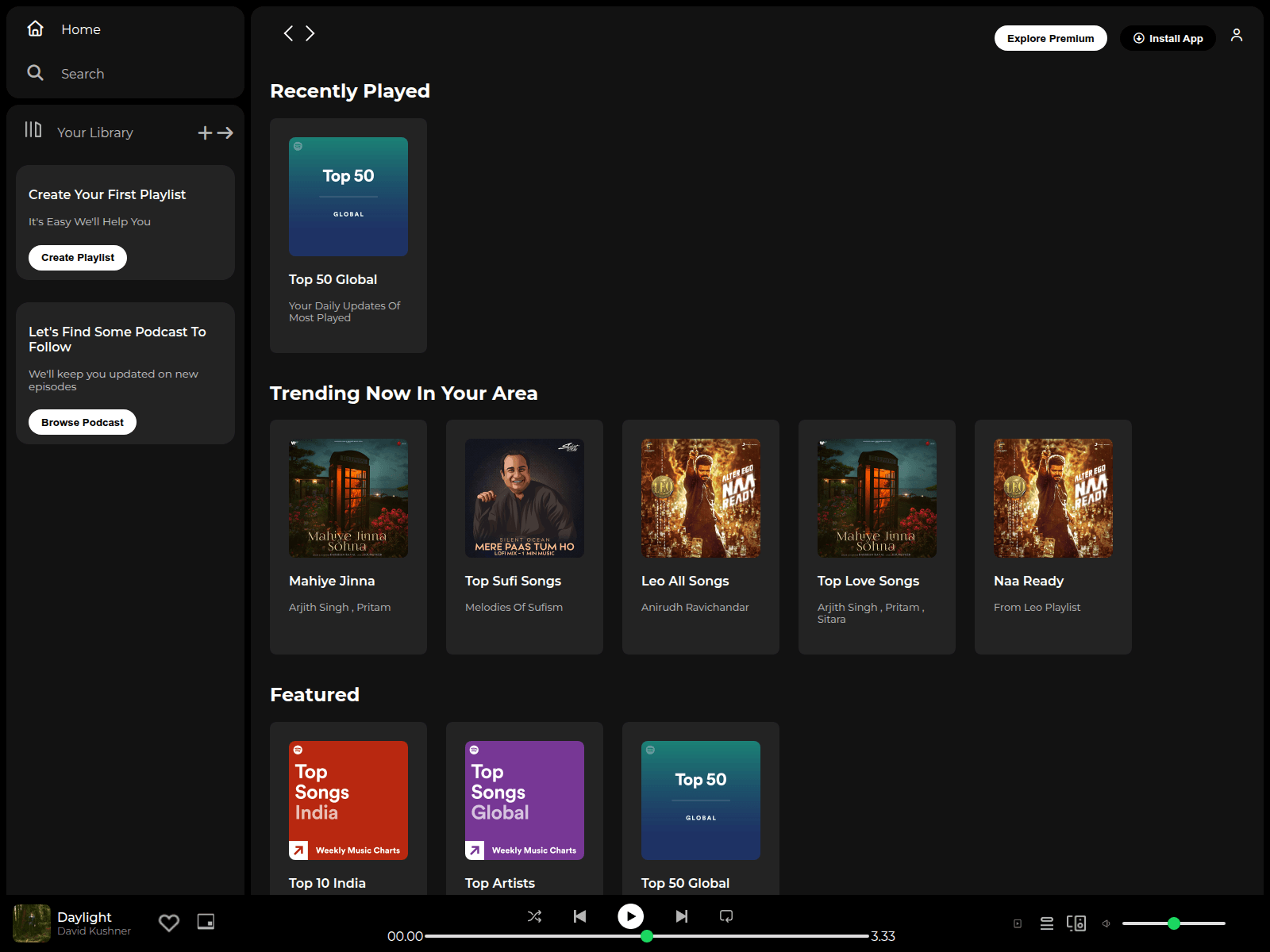The image size is (1270, 952).
Task: Click the Mahiye Jinna card title
Action: tap(332, 581)
